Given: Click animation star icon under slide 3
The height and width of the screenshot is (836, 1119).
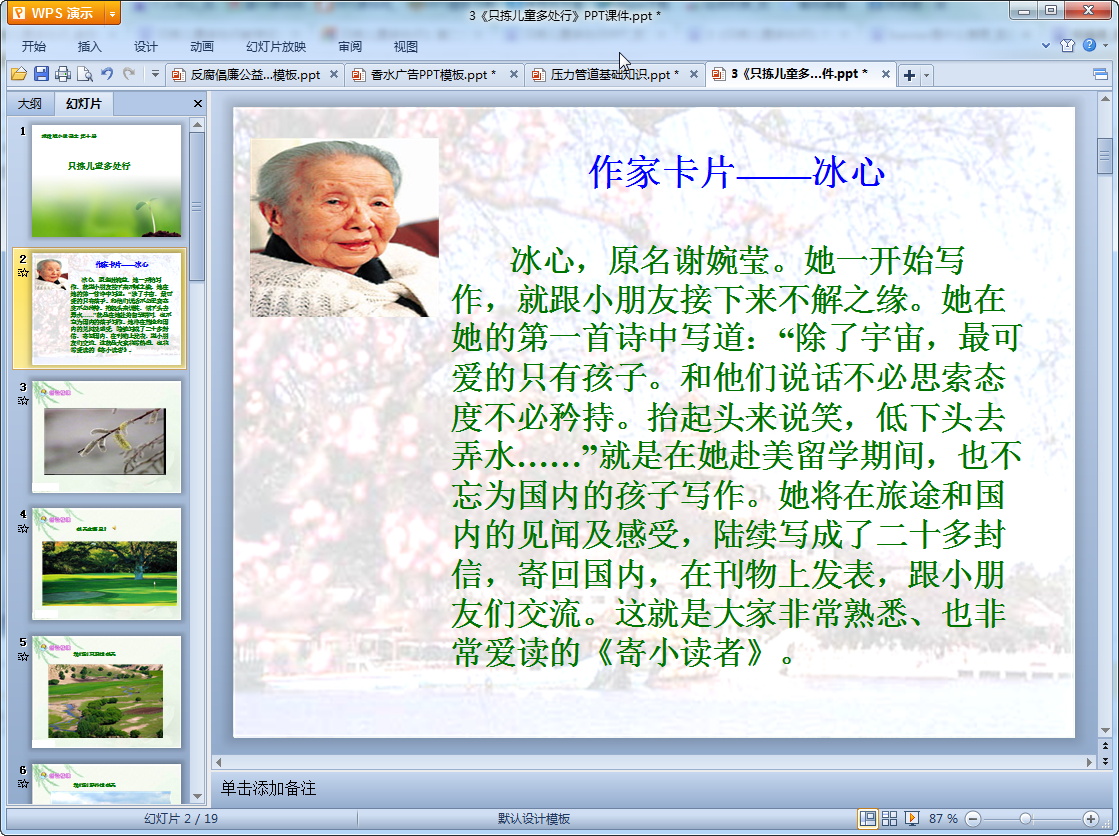Looking at the screenshot, I should pos(23,401).
